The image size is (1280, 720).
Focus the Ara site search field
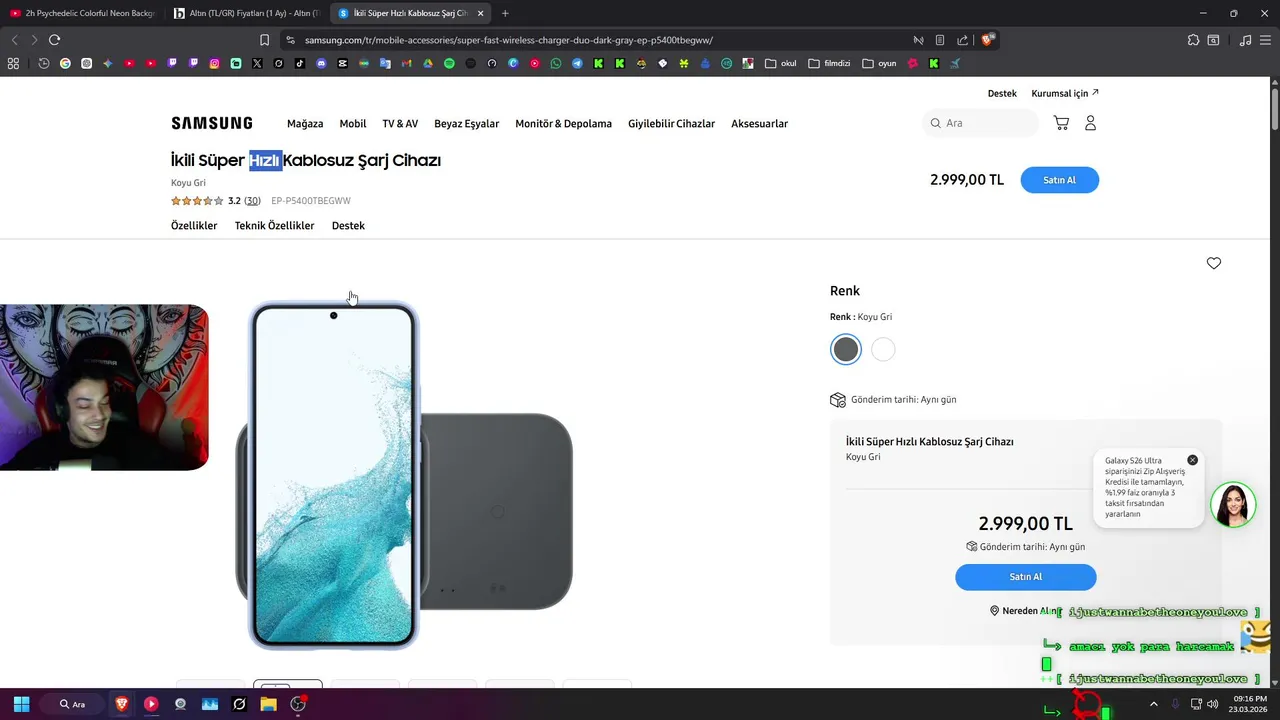pyautogui.click(x=980, y=123)
